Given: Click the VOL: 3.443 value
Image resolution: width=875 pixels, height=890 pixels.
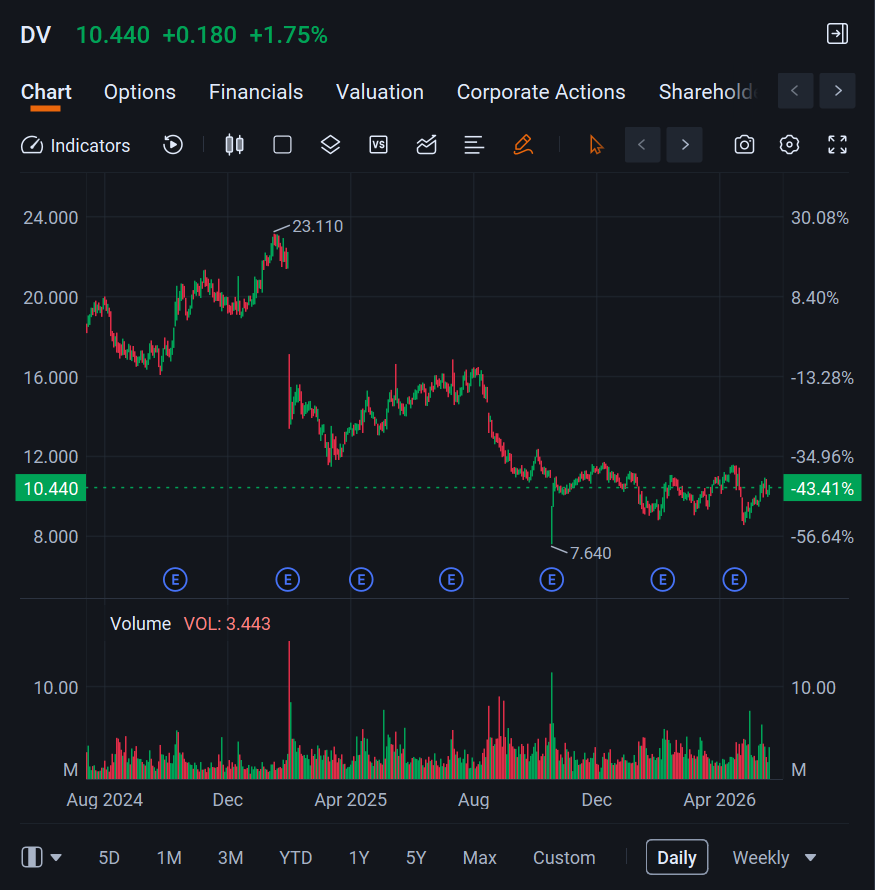Looking at the screenshot, I should [x=227, y=624].
